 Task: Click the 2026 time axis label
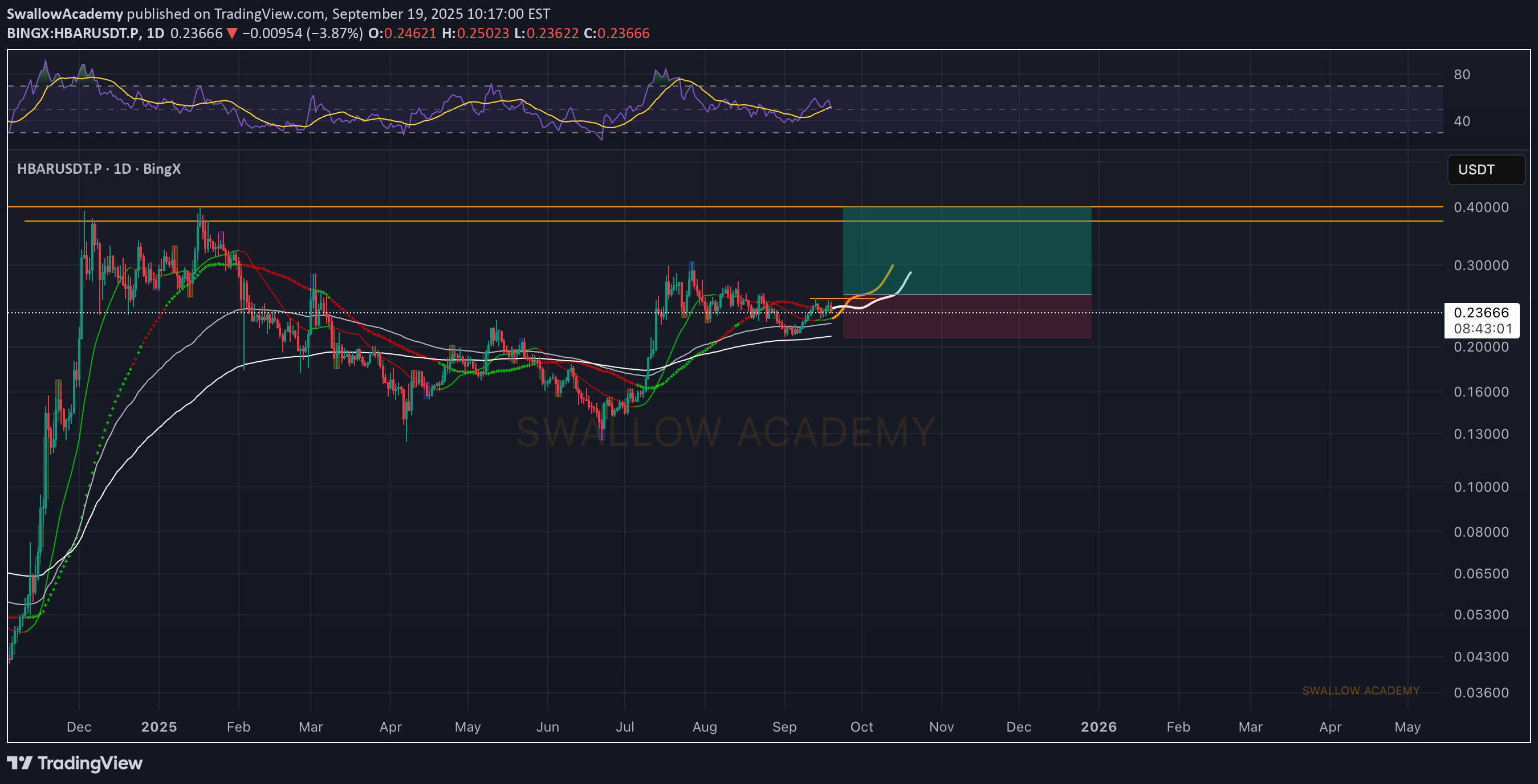[1098, 726]
